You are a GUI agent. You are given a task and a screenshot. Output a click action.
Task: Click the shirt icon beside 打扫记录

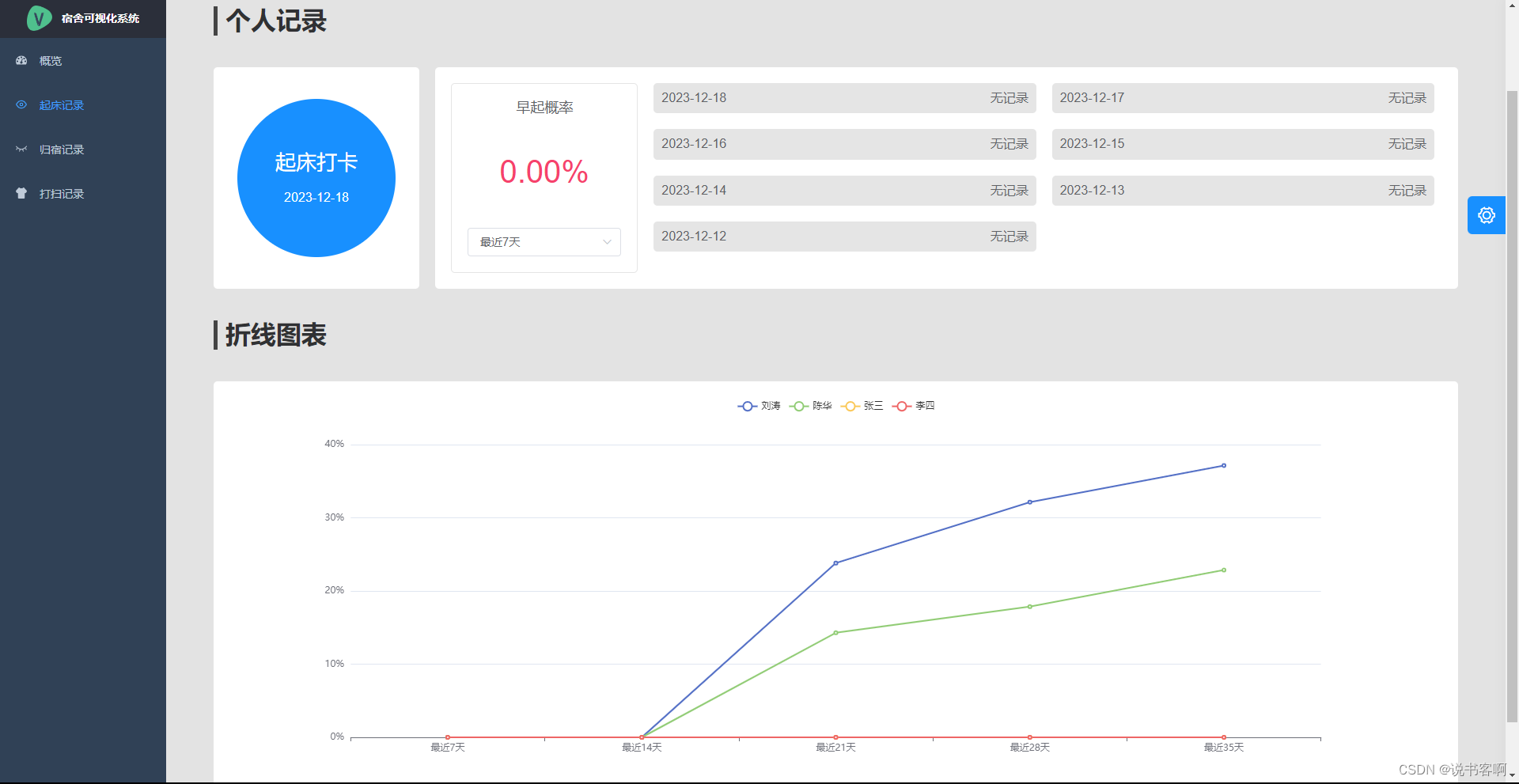pyautogui.click(x=21, y=194)
